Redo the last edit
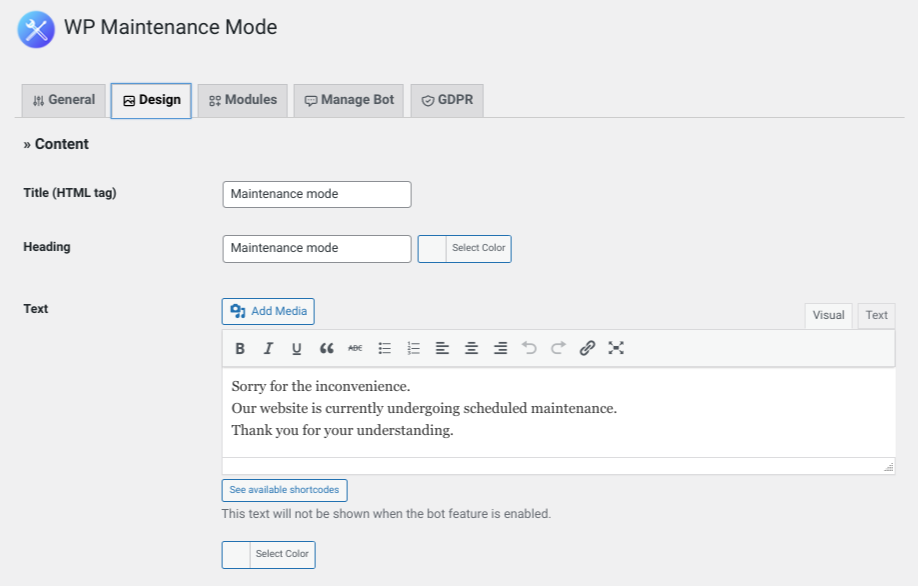 tap(558, 348)
